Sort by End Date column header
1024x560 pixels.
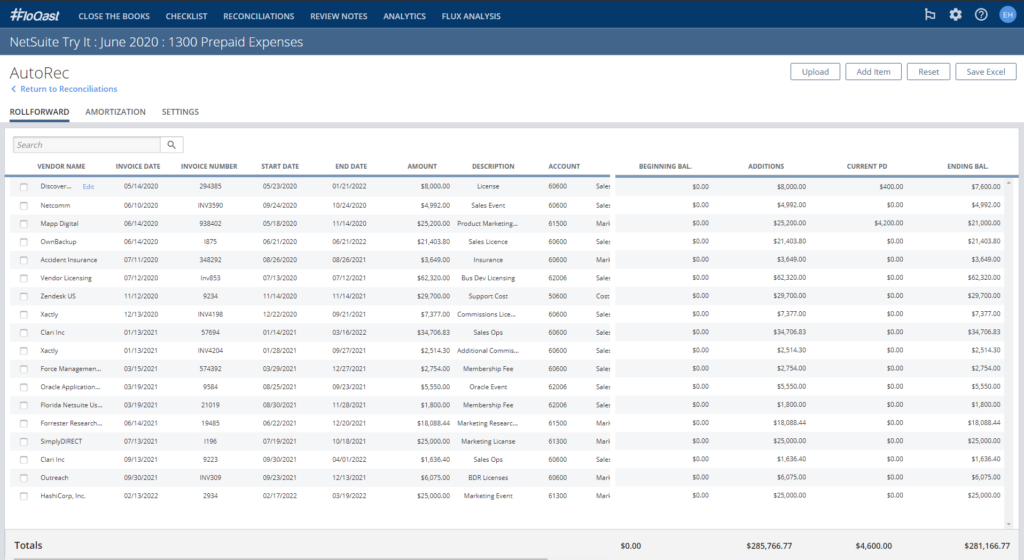click(351, 166)
